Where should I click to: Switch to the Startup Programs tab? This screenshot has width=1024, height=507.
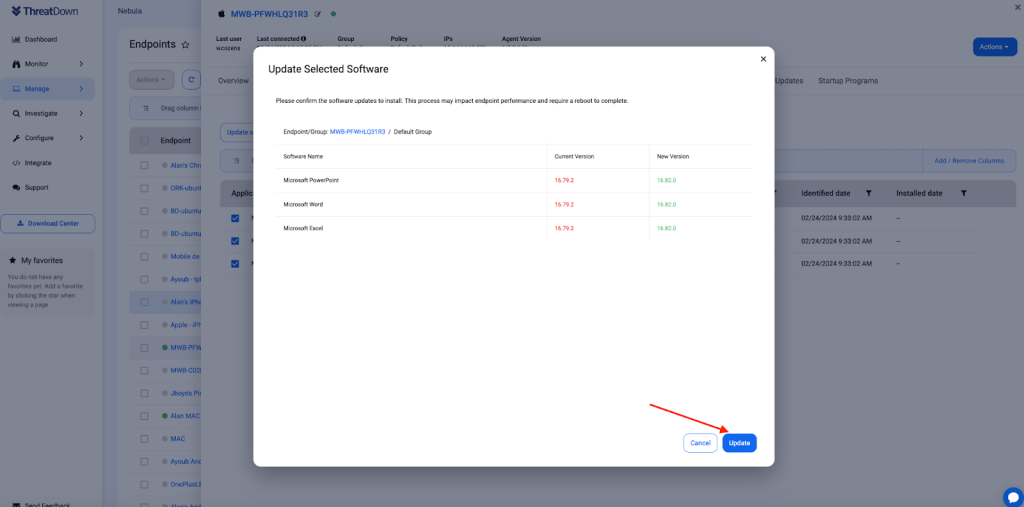(848, 80)
